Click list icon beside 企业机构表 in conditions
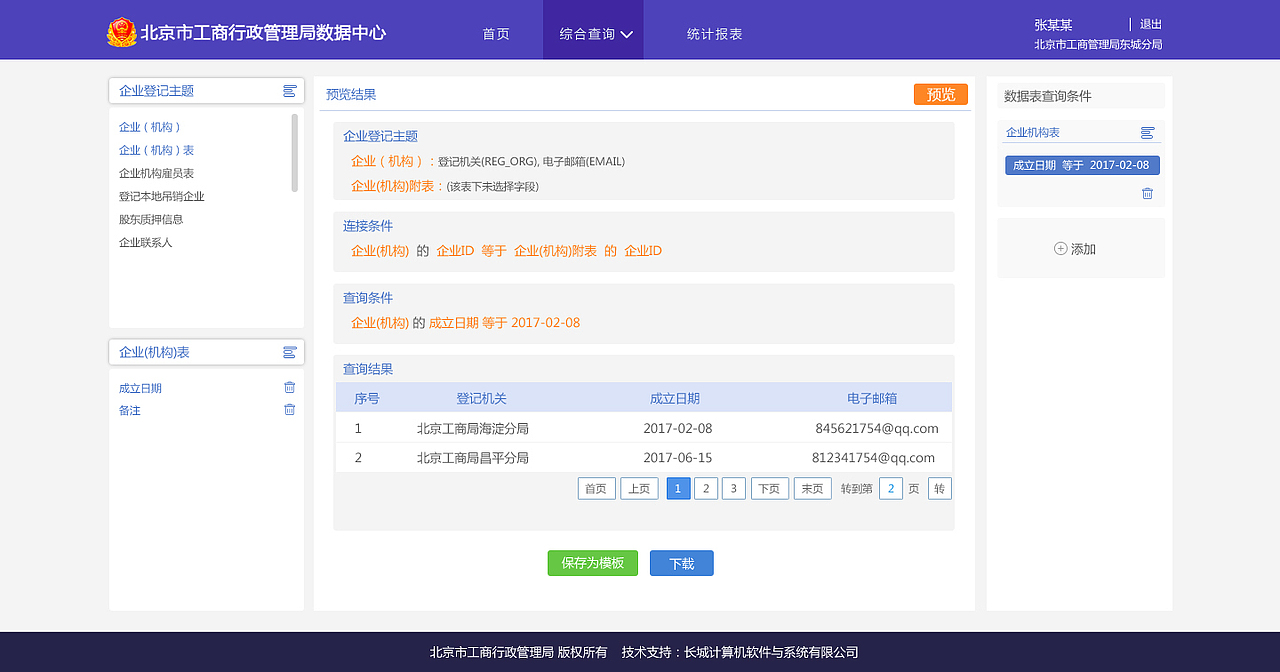This screenshot has width=1280, height=672. (1148, 133)
